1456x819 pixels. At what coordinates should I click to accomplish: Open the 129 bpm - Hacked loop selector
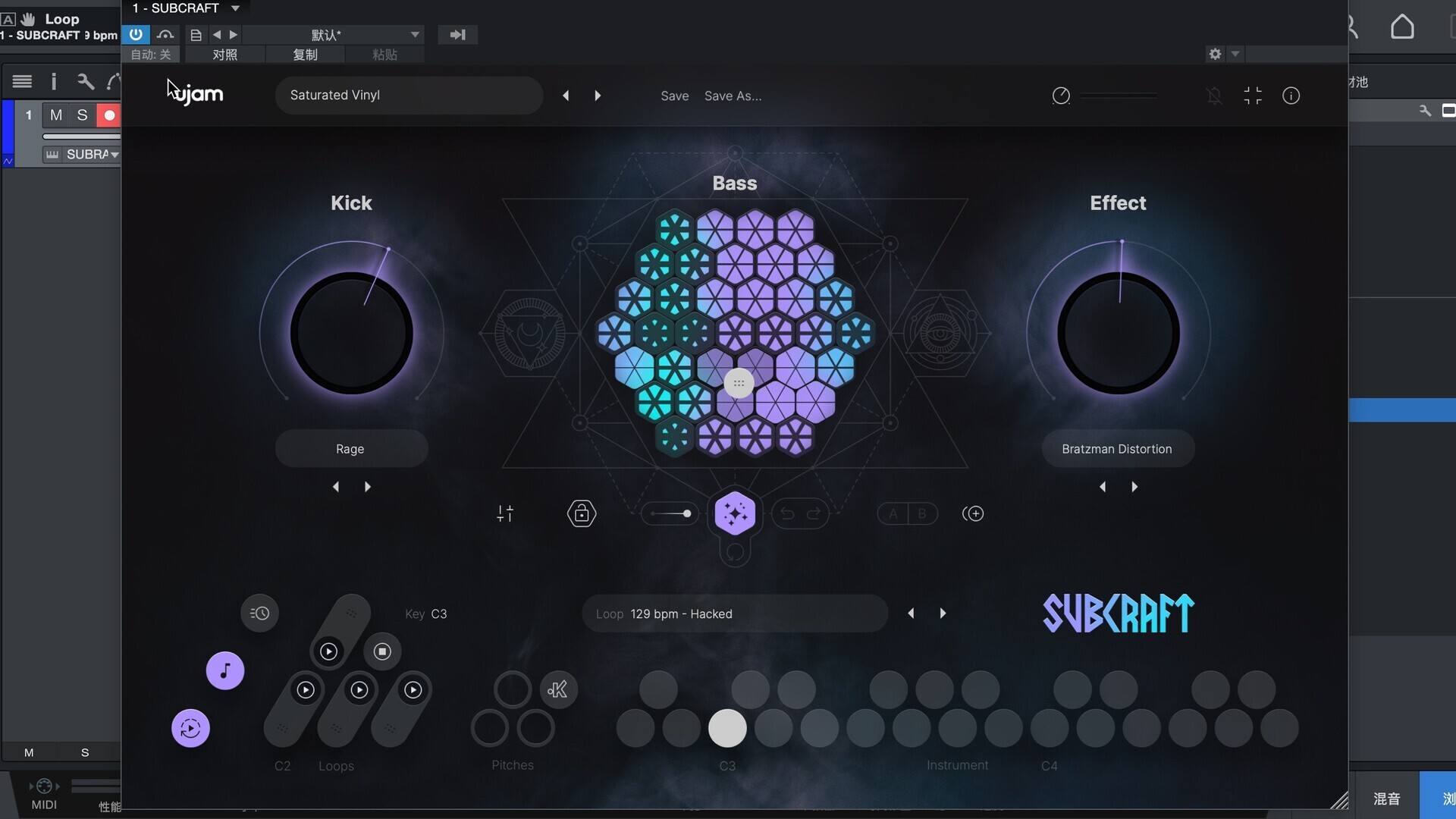tap(735, 613)
